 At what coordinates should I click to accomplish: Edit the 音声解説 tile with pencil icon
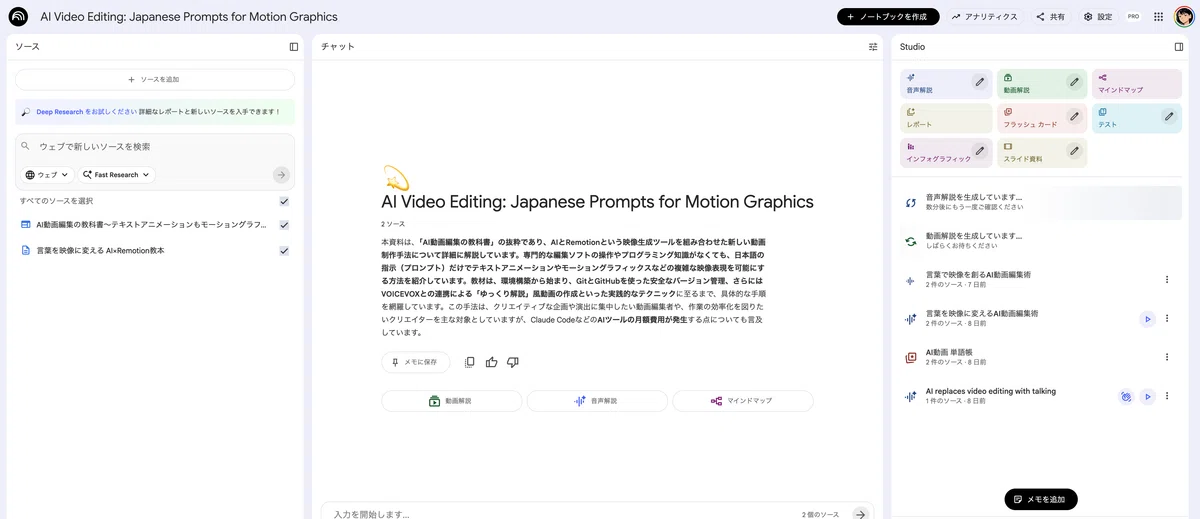980,82
